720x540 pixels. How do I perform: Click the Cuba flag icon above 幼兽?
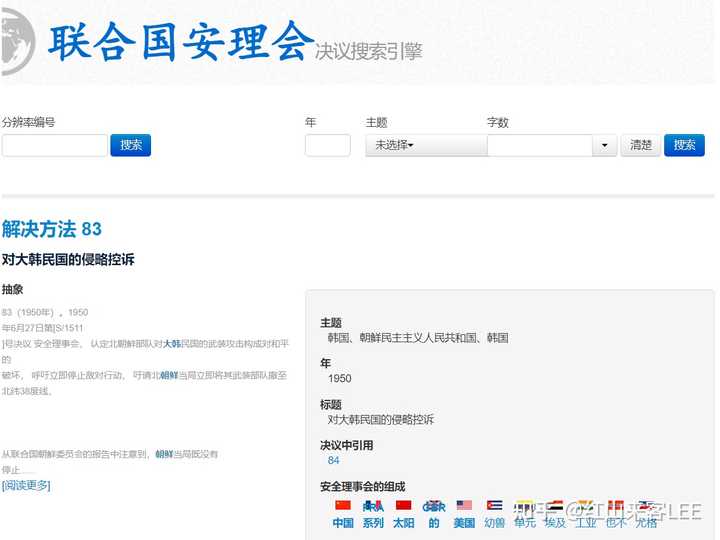pyautogui.click(x=495, y=505)
